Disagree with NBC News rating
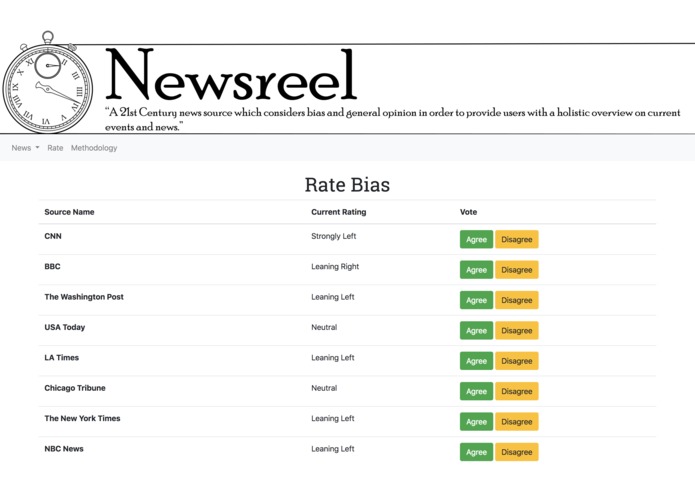 click(517, 452)
